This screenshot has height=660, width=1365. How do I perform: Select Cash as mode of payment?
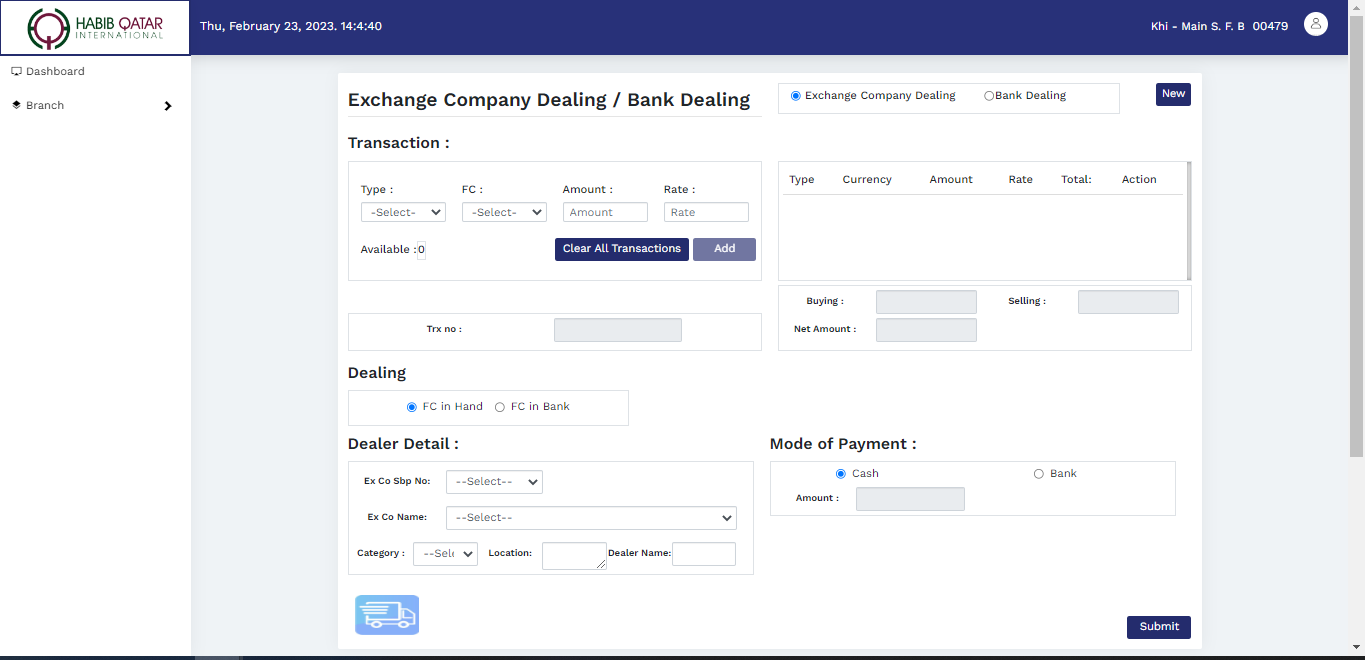pyautogui.click(x=840, y=474)
